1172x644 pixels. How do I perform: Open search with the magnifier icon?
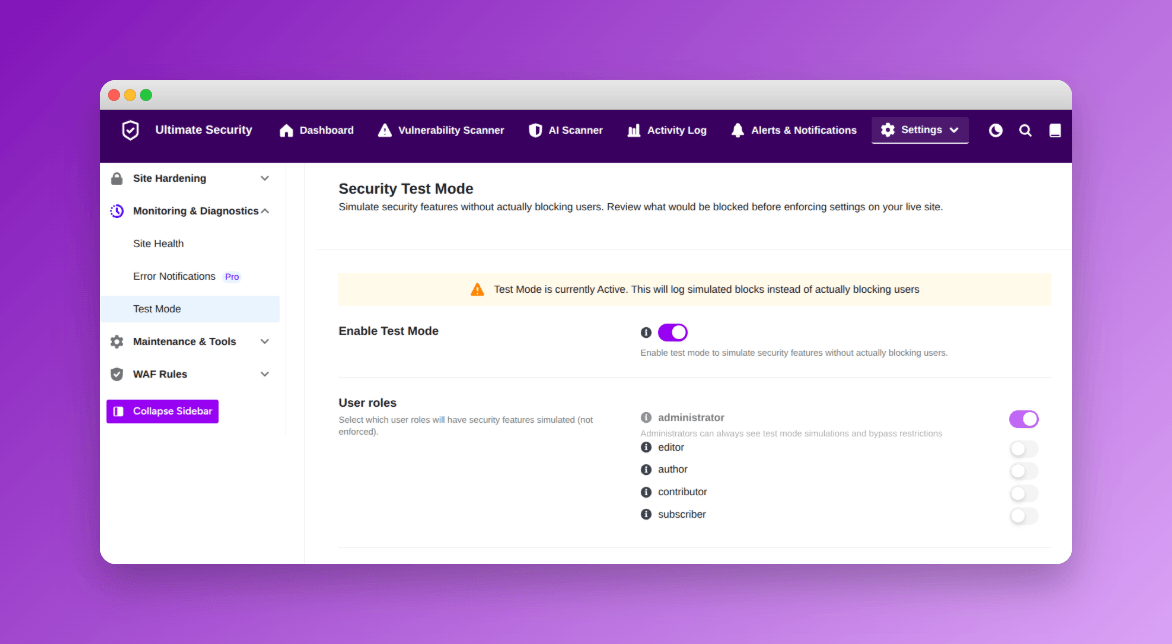(1026, 131)
